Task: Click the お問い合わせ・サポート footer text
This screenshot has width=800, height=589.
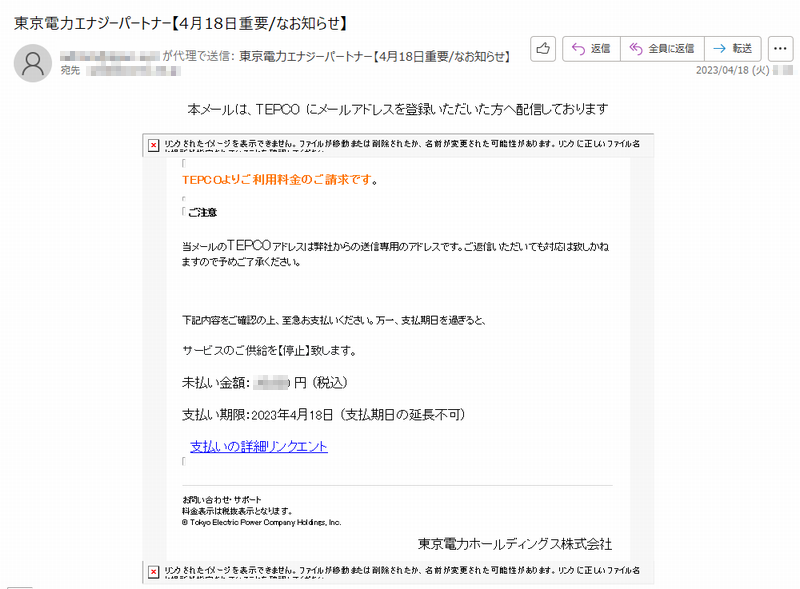Action: click(x=222, y=500)
